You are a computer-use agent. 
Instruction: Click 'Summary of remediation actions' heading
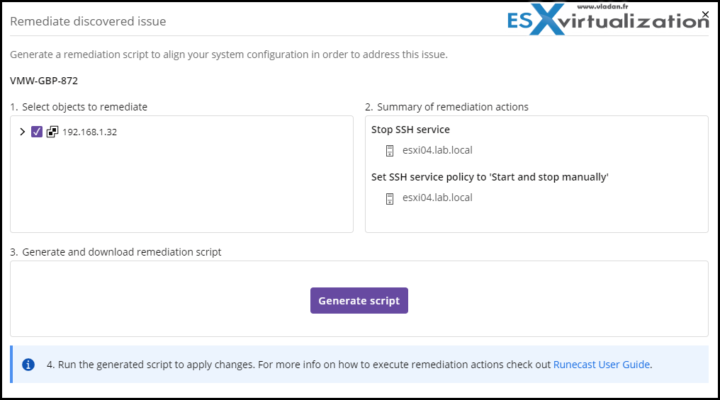pyautogui.click(x=447, y=107)
